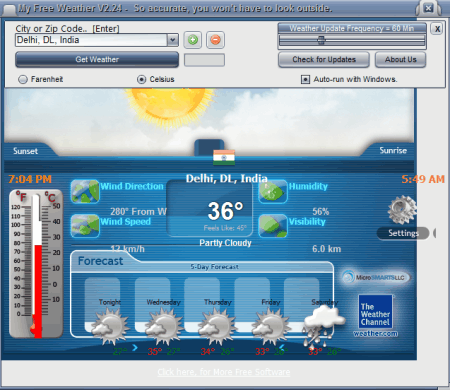450x390 pixels.
Task: Click the 7:04 PM sunset time
Action: coord(30,179)
